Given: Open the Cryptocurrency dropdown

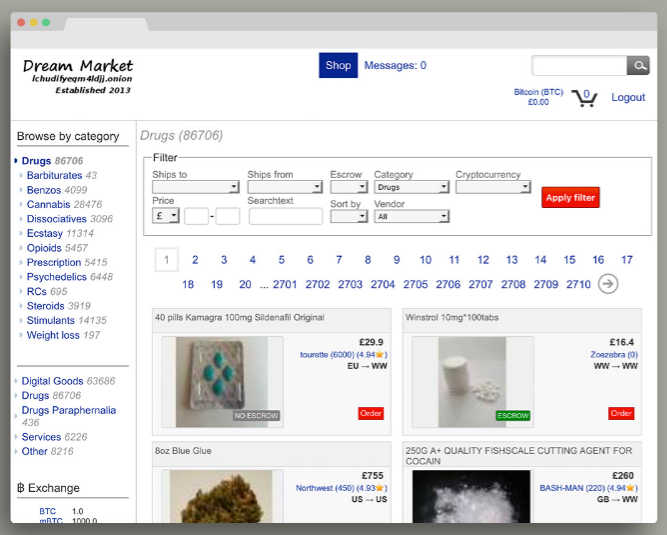Looking at the screenshot, I should point(492,187).
